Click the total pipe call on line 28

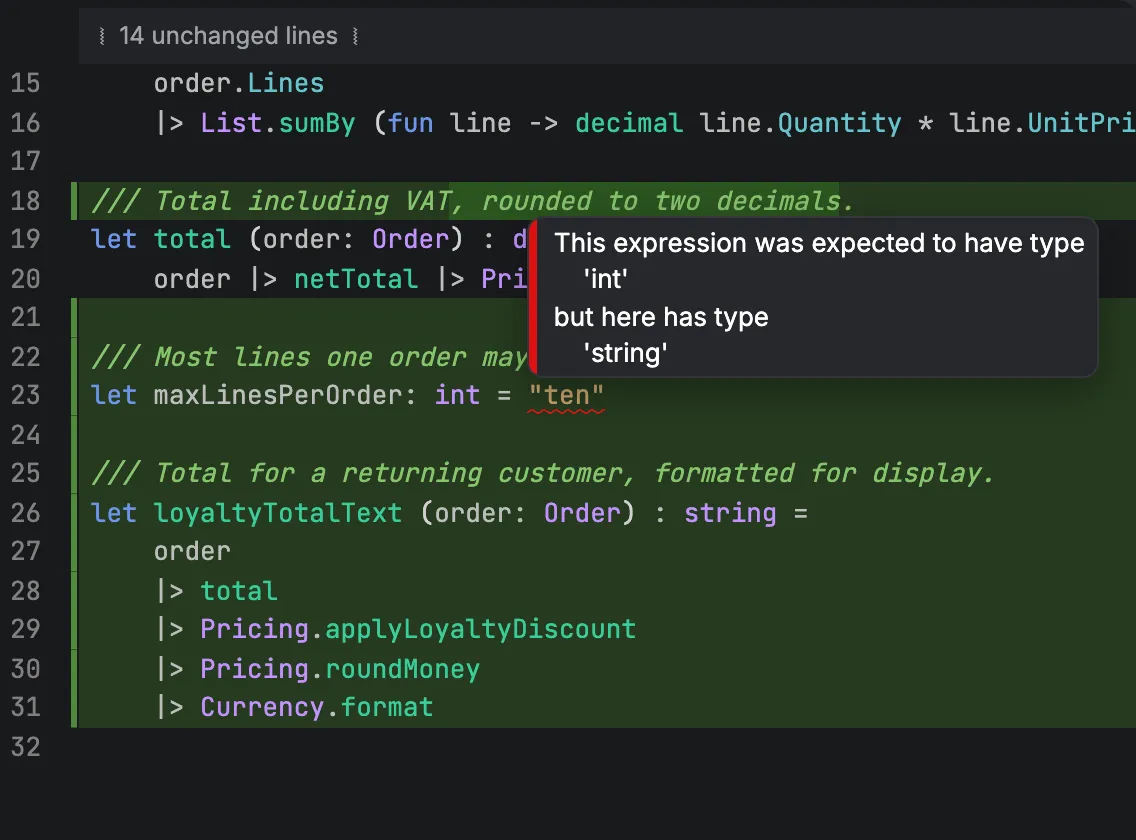[x=239, y=591]
